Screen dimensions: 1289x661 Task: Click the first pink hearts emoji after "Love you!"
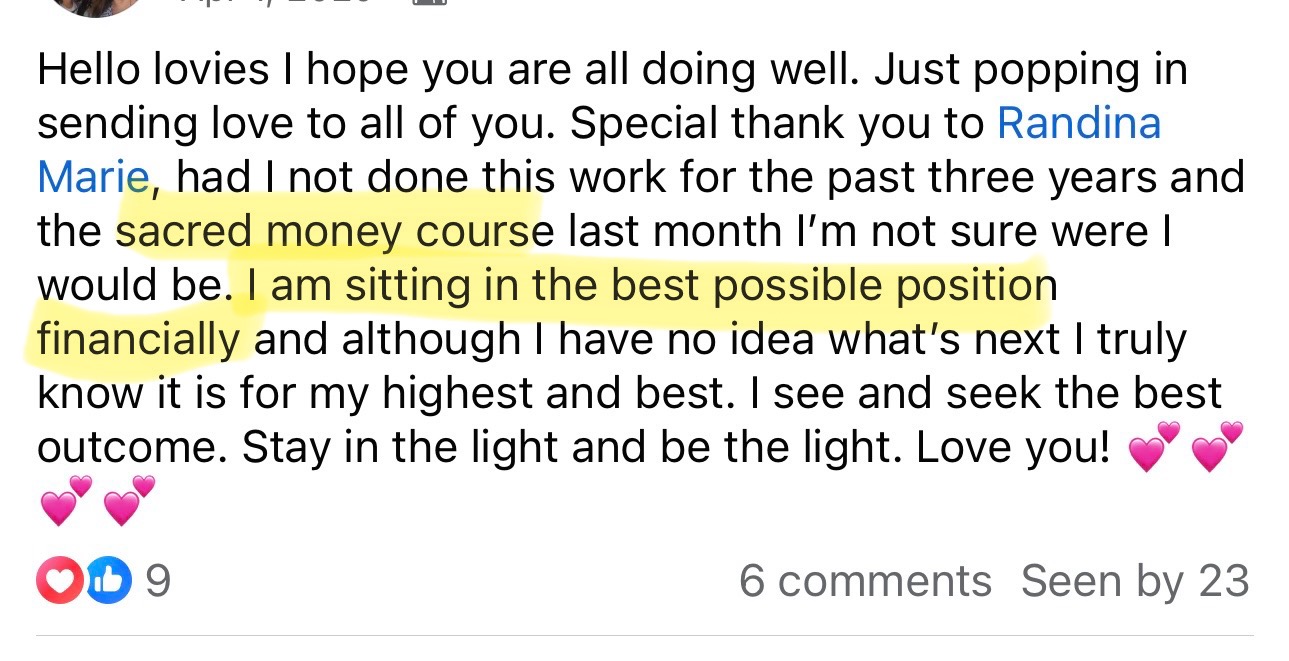(x=1154, y=448)
